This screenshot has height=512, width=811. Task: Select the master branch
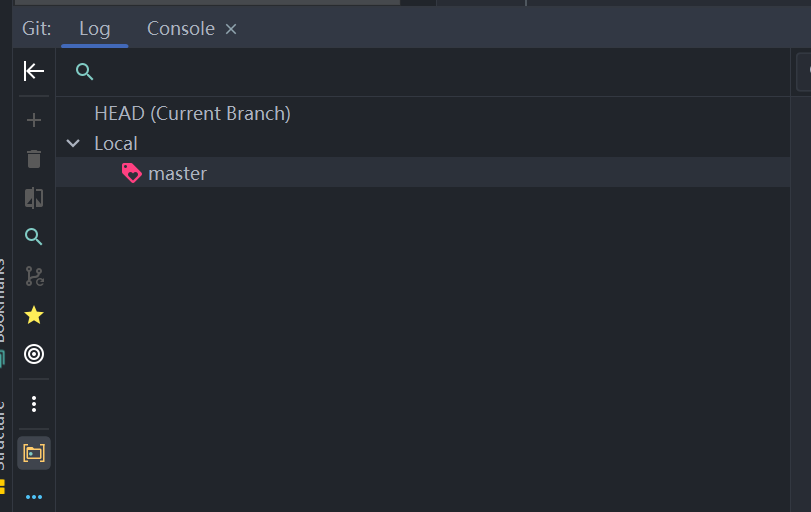177,173
